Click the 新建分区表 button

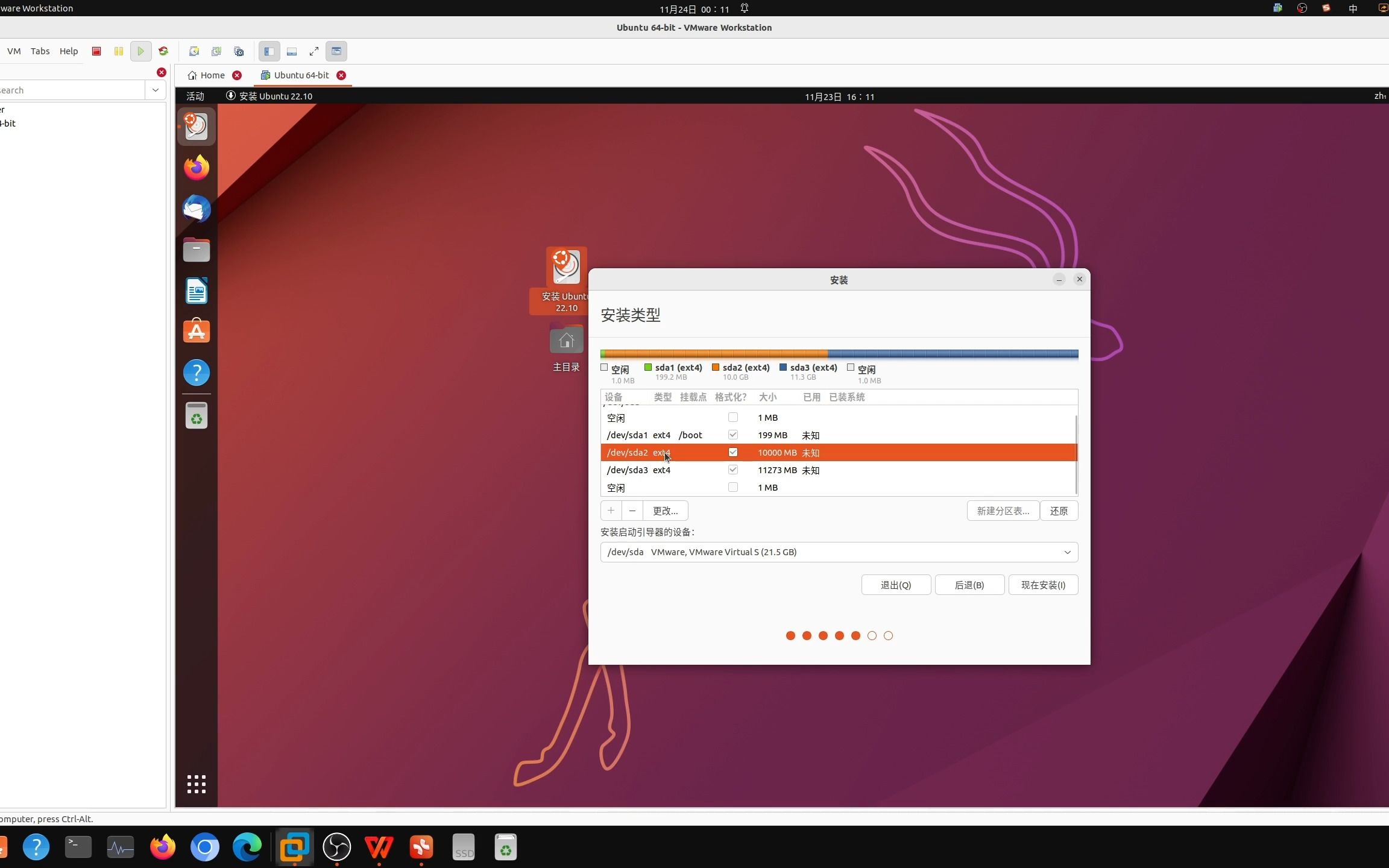tap(1002, 511)
